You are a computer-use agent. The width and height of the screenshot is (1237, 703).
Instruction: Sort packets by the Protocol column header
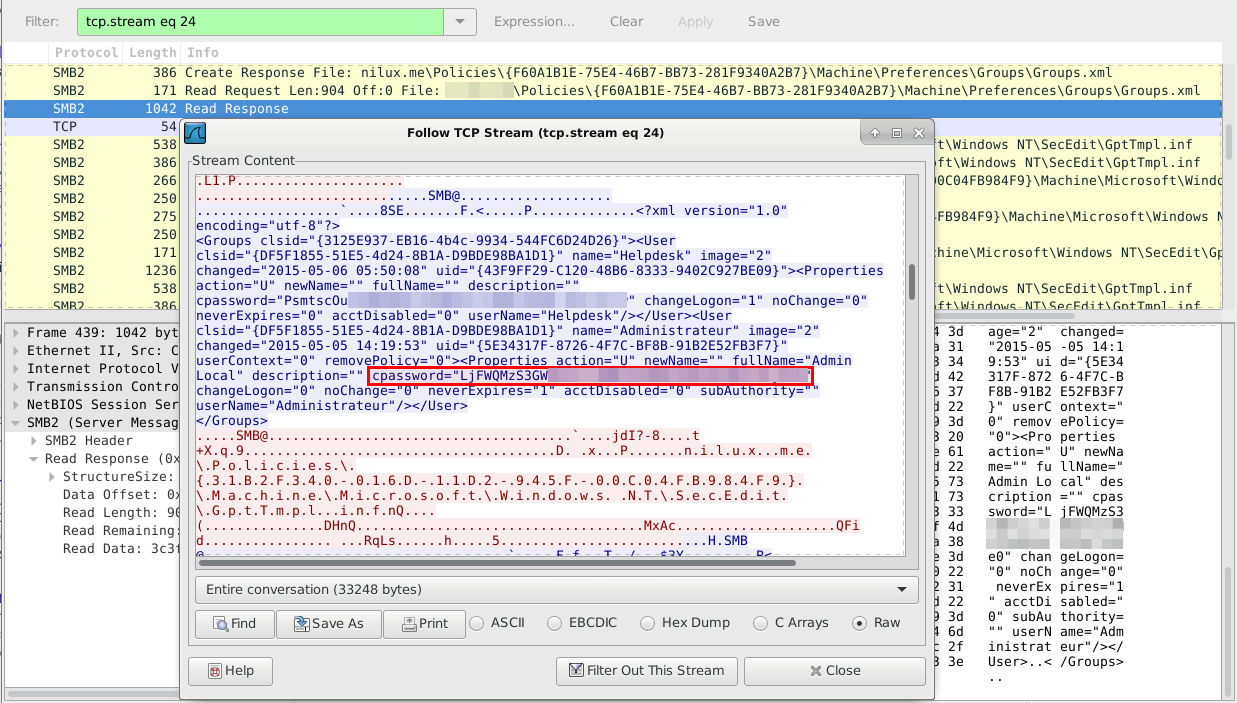point(86,52)
